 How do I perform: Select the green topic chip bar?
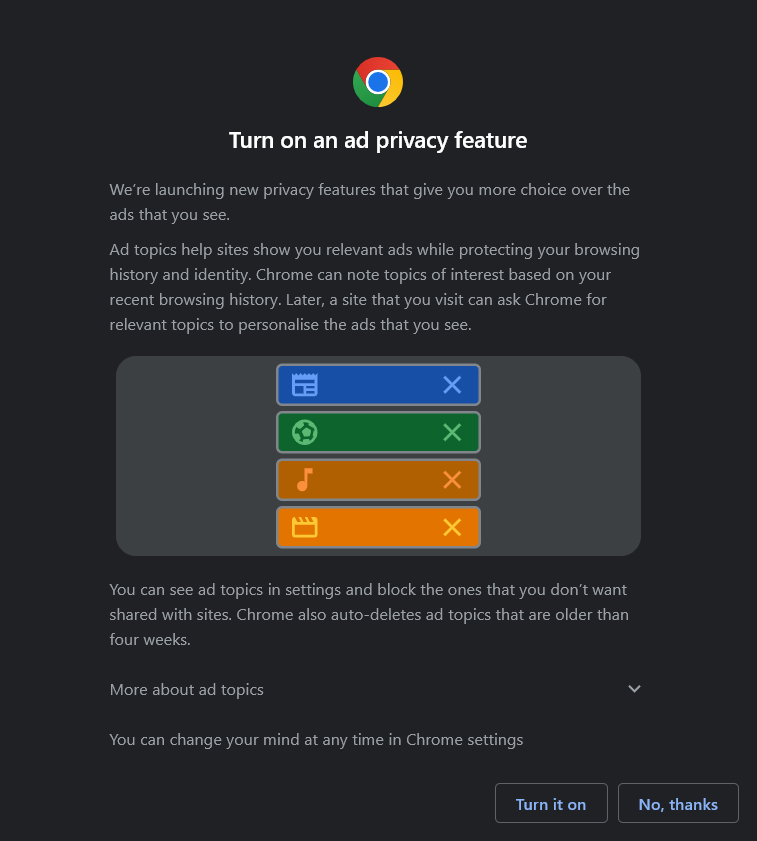(378, 432)
